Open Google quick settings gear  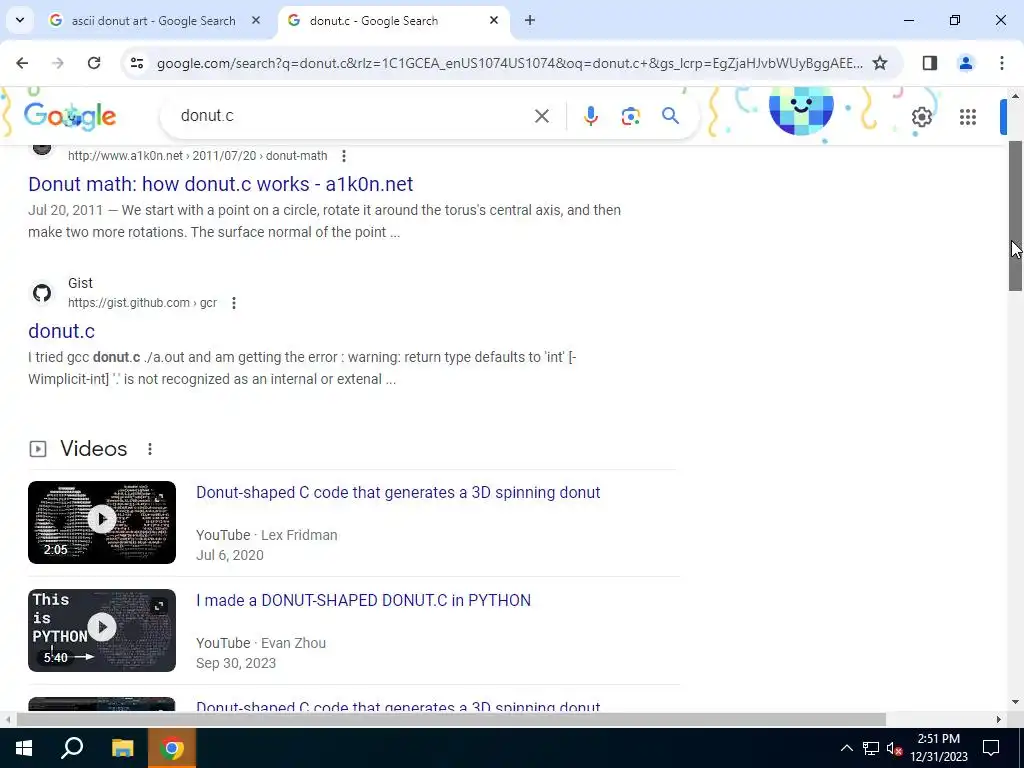(921, 117)
